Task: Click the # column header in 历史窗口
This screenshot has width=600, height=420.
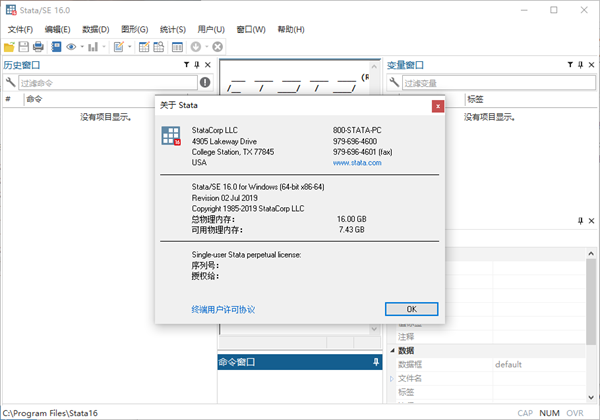Action: pyautogui.click(x=8, y=99)
